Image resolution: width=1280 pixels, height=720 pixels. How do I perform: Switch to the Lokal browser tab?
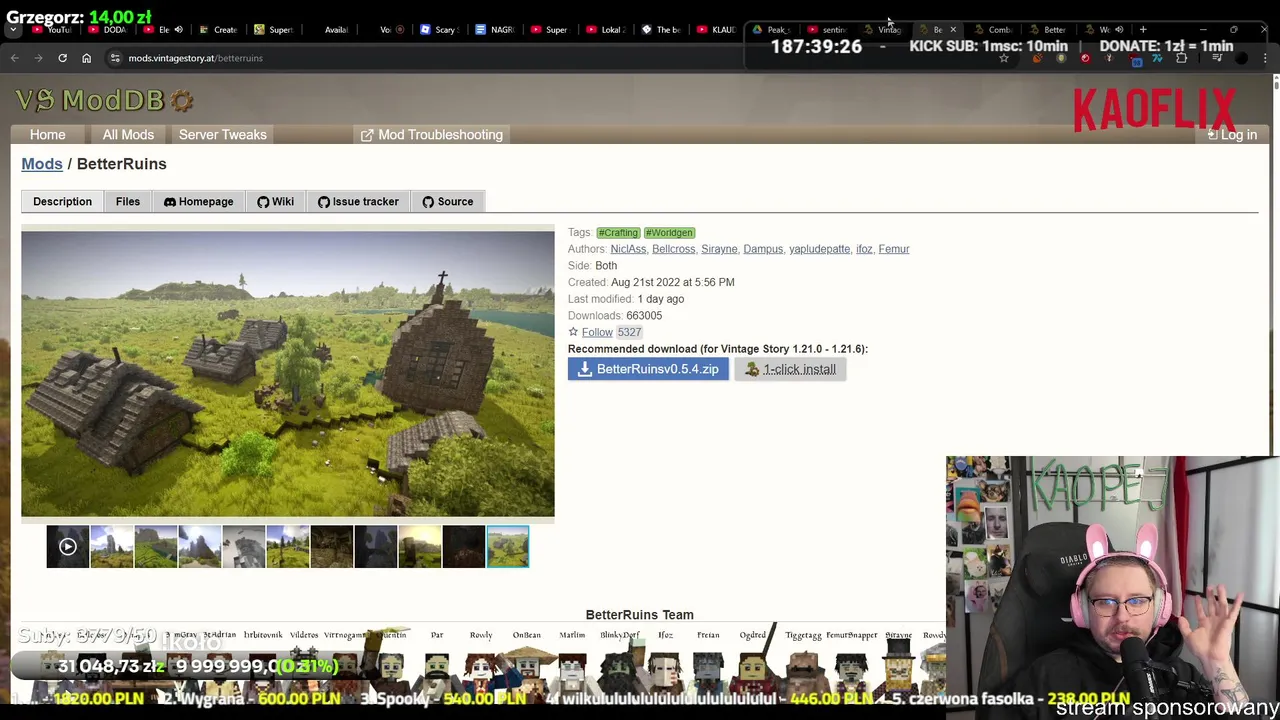coord(604,30)
